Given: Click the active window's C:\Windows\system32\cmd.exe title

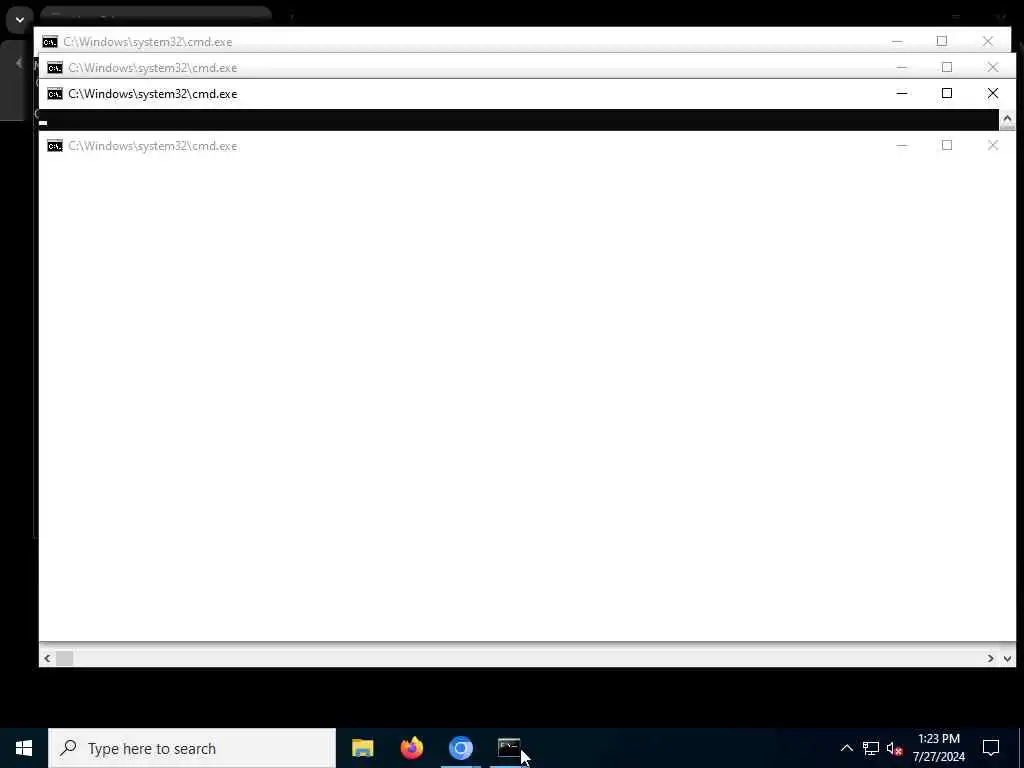Looking at the screenshot, I should [x=153, y=94].
